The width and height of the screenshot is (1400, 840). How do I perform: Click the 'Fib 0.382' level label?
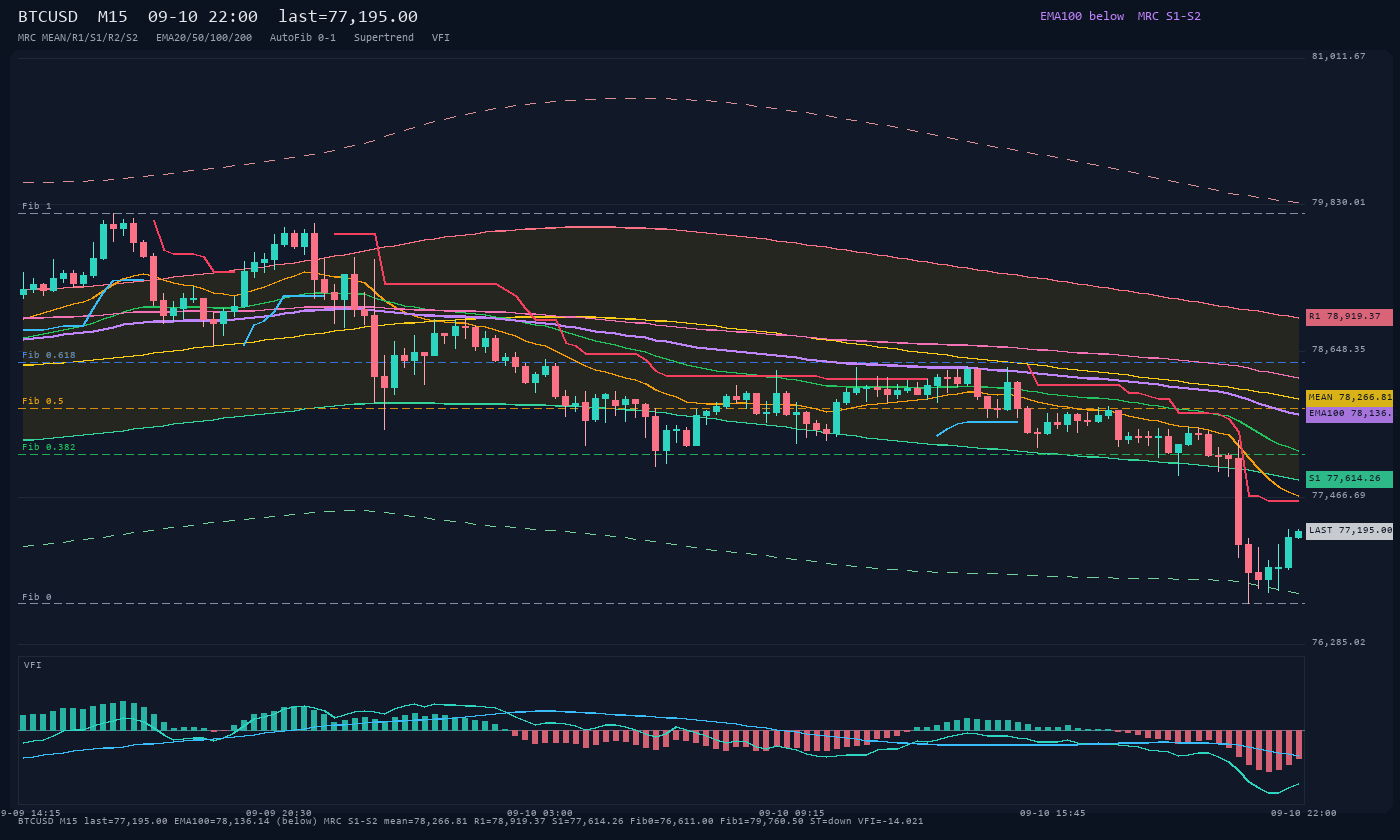49,447
